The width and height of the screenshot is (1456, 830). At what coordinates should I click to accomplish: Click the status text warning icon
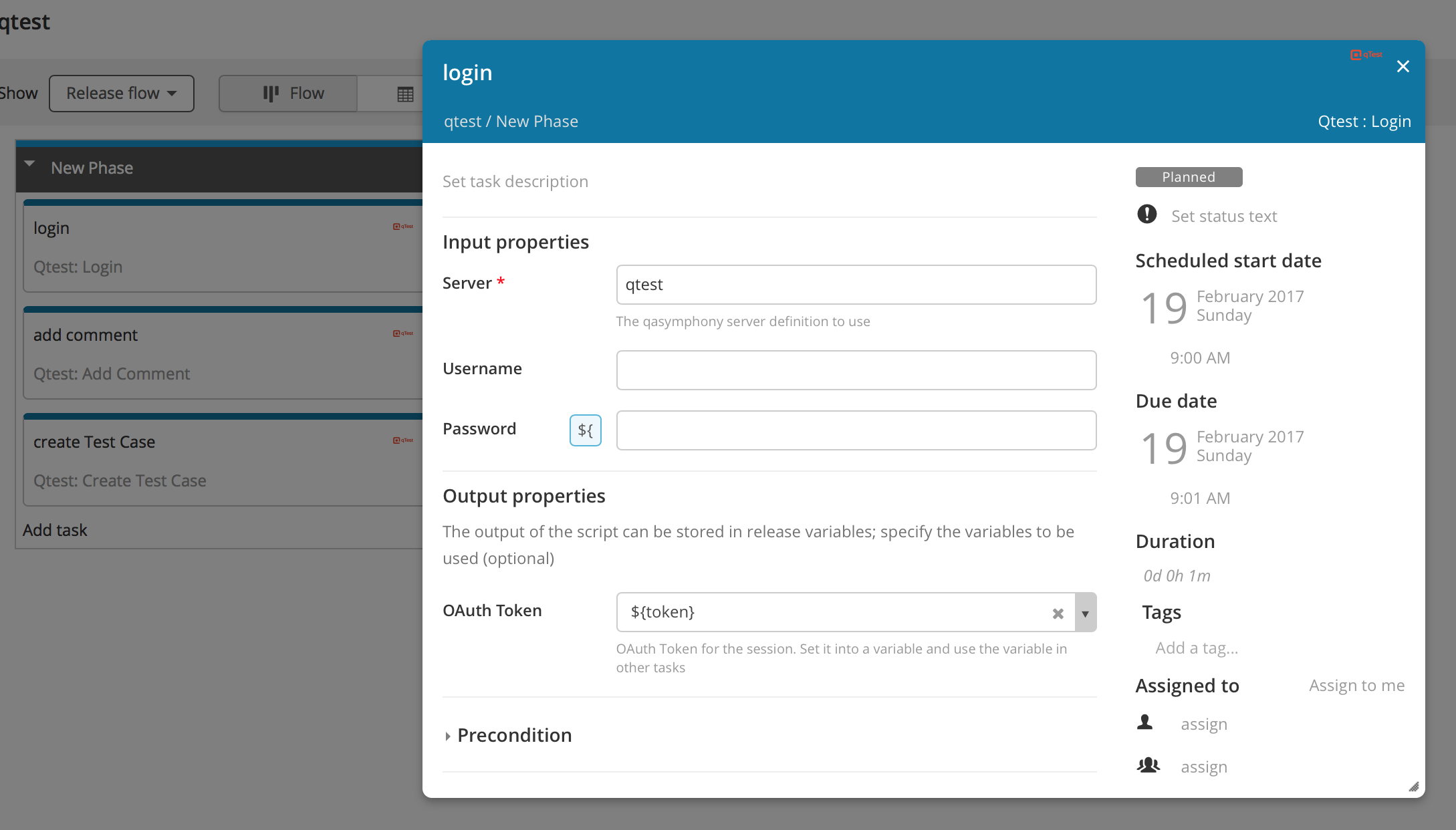pyautogui.click(x=1146, y=215)
